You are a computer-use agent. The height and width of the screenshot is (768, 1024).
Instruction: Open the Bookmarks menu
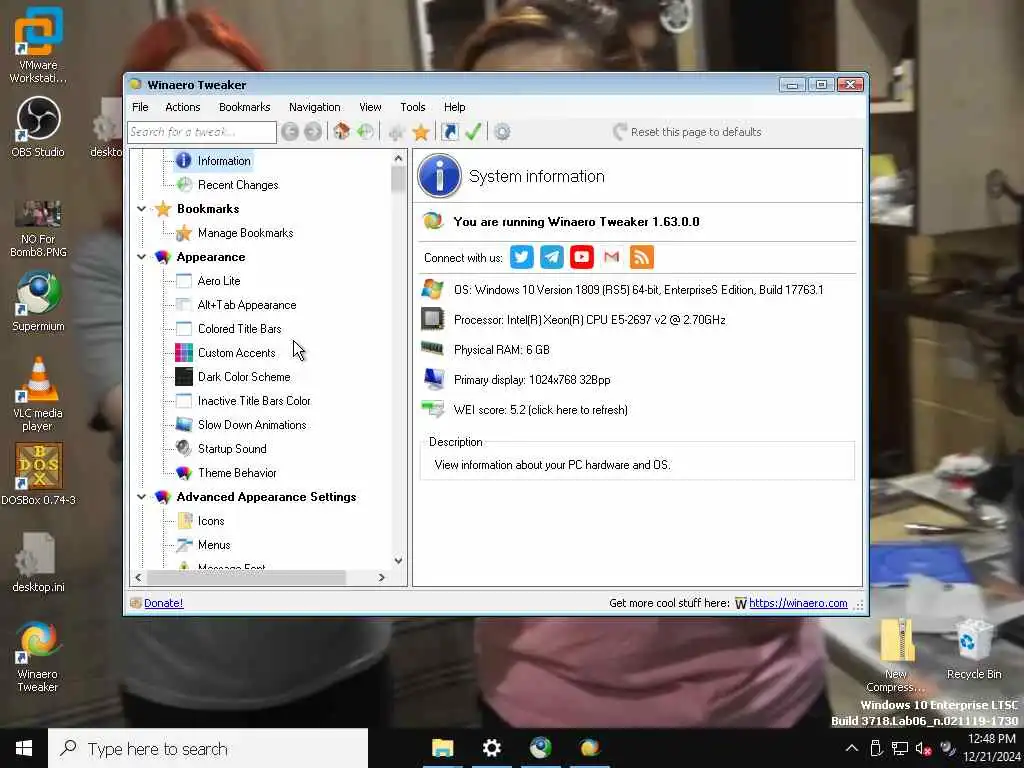click(x=244, y=107)
